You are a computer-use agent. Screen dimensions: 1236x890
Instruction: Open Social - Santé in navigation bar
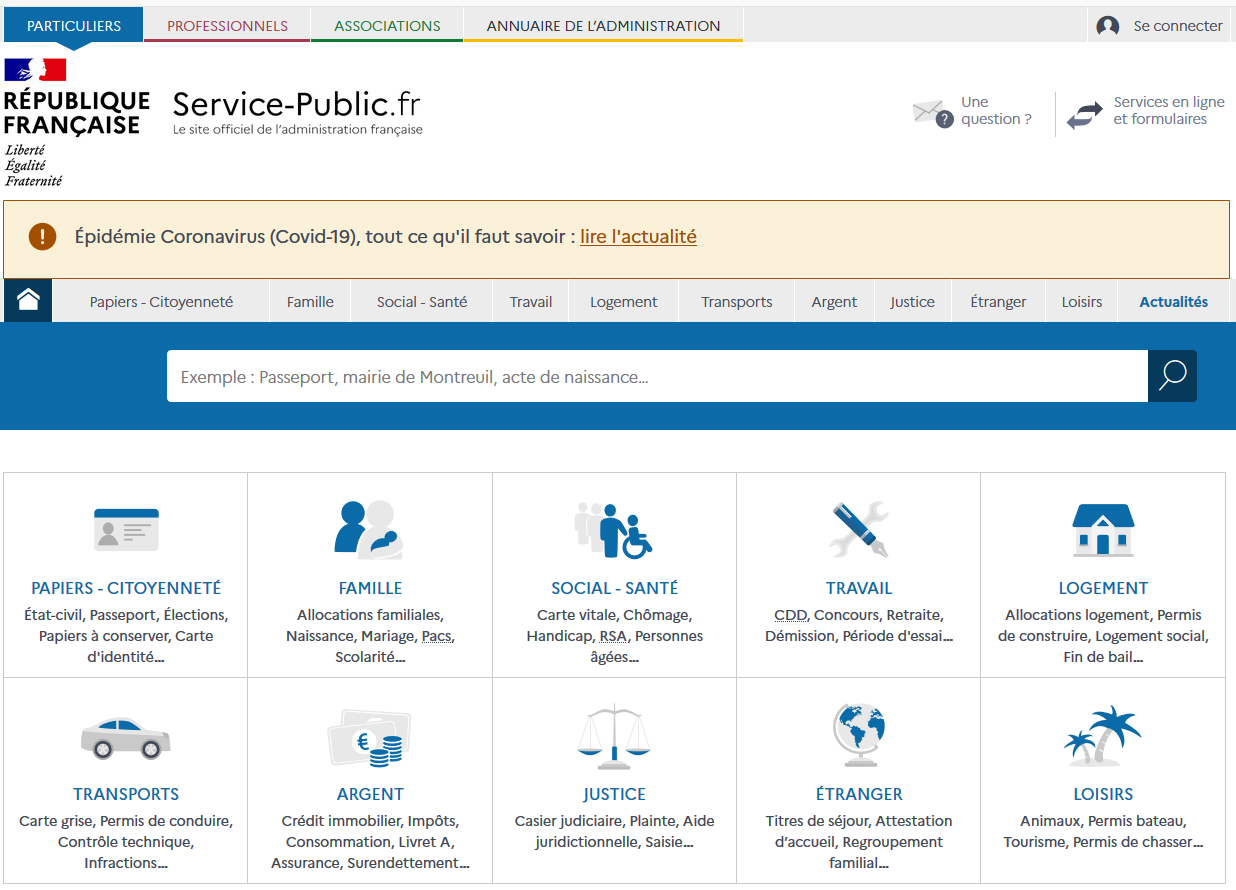pyautogui.click(x=422, y=301)
